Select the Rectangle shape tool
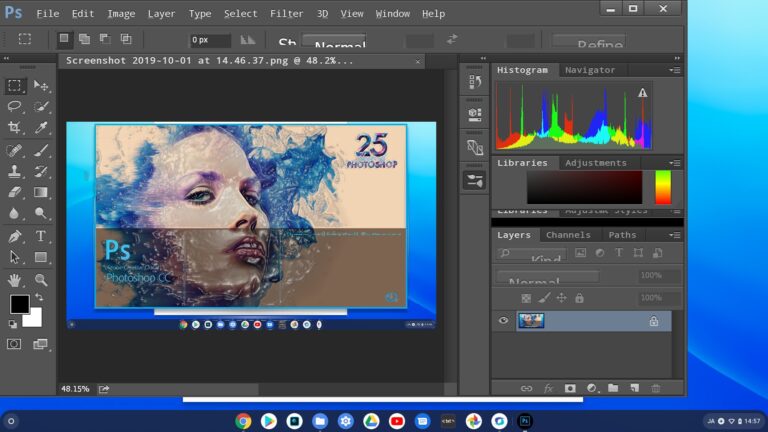 (41, 257)
